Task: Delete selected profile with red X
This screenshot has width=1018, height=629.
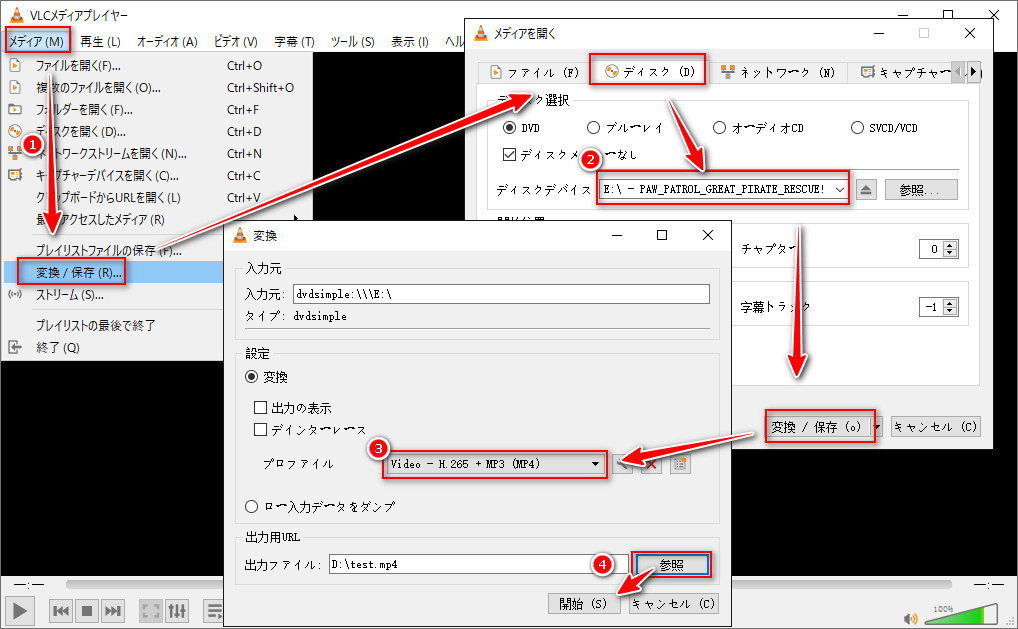Action: pos(651,464)
